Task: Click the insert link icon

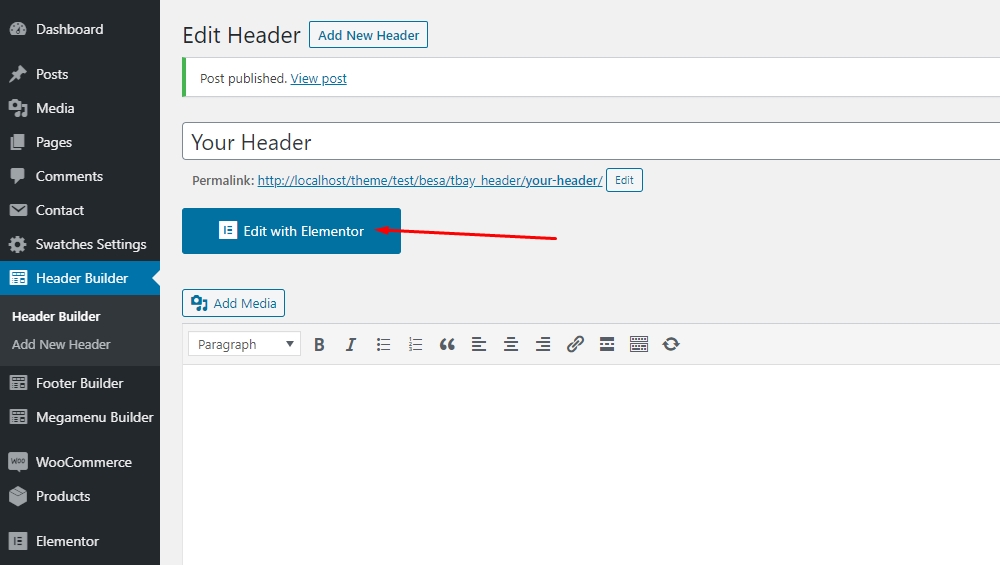Action: click(x=575, y=344)
